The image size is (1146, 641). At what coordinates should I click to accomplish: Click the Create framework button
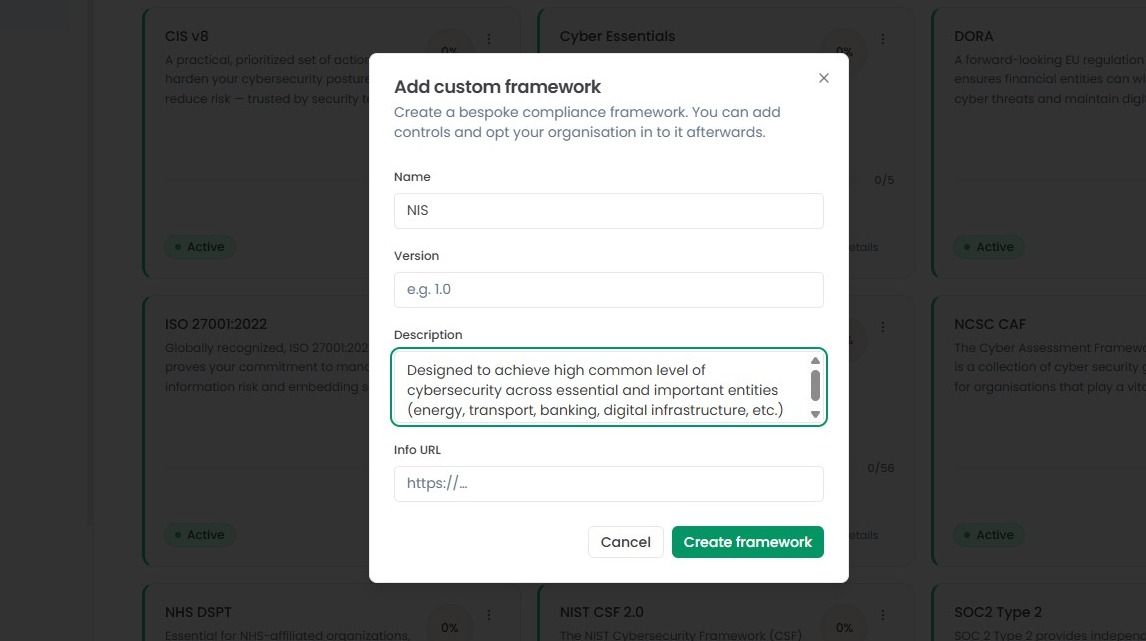tap(747, 542)
